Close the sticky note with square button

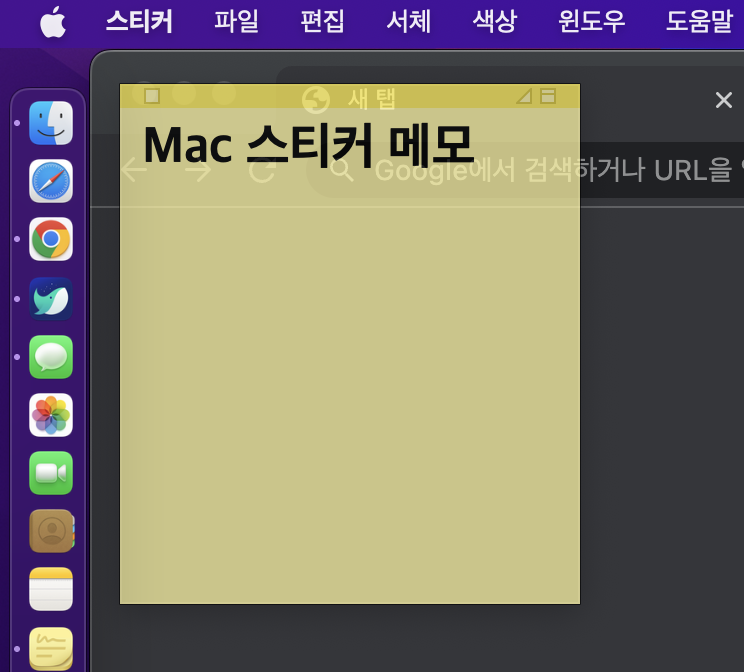click(152, 96)
